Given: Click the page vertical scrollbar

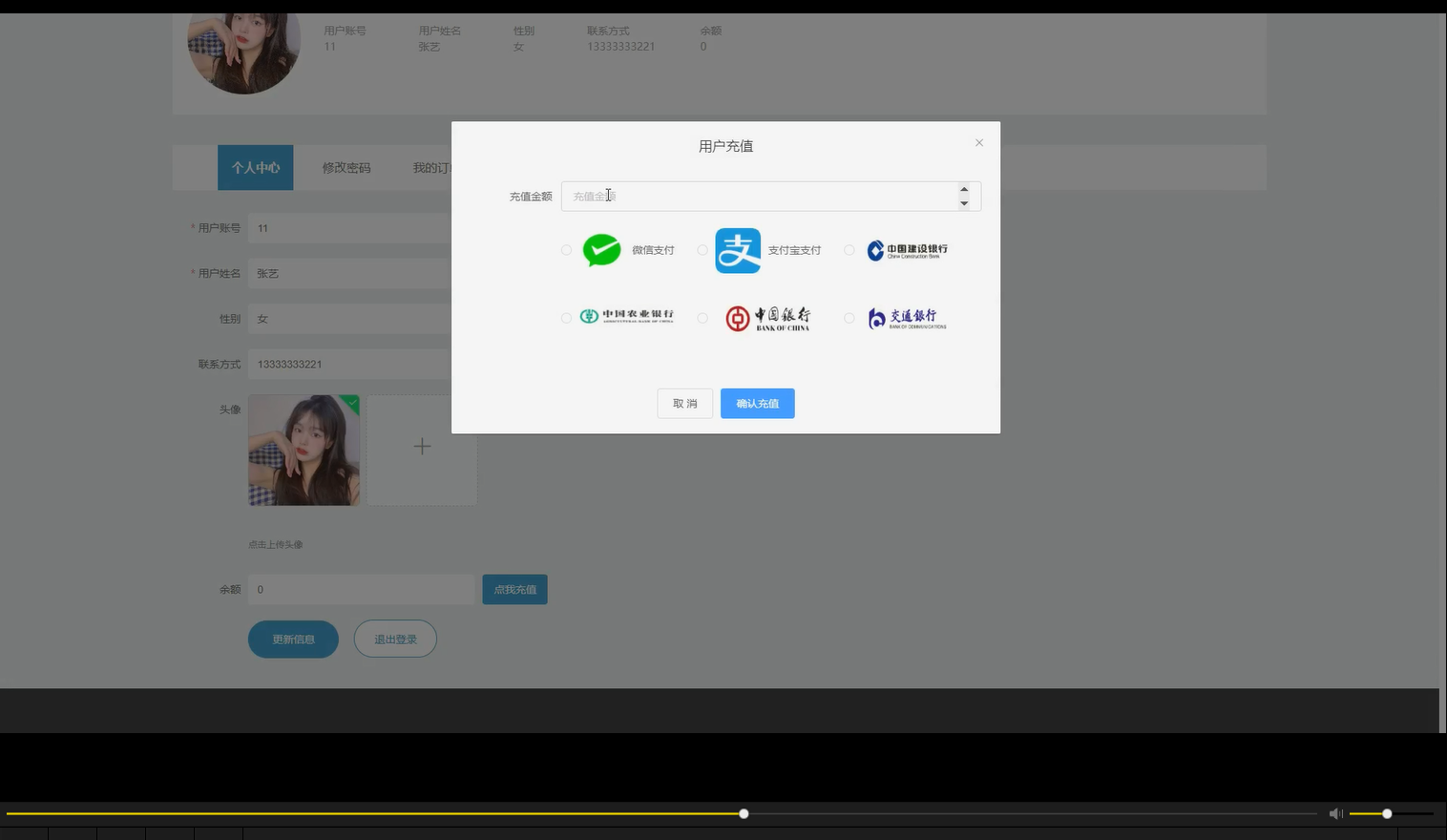Looking at the screenshot, I should [1442, 373].
